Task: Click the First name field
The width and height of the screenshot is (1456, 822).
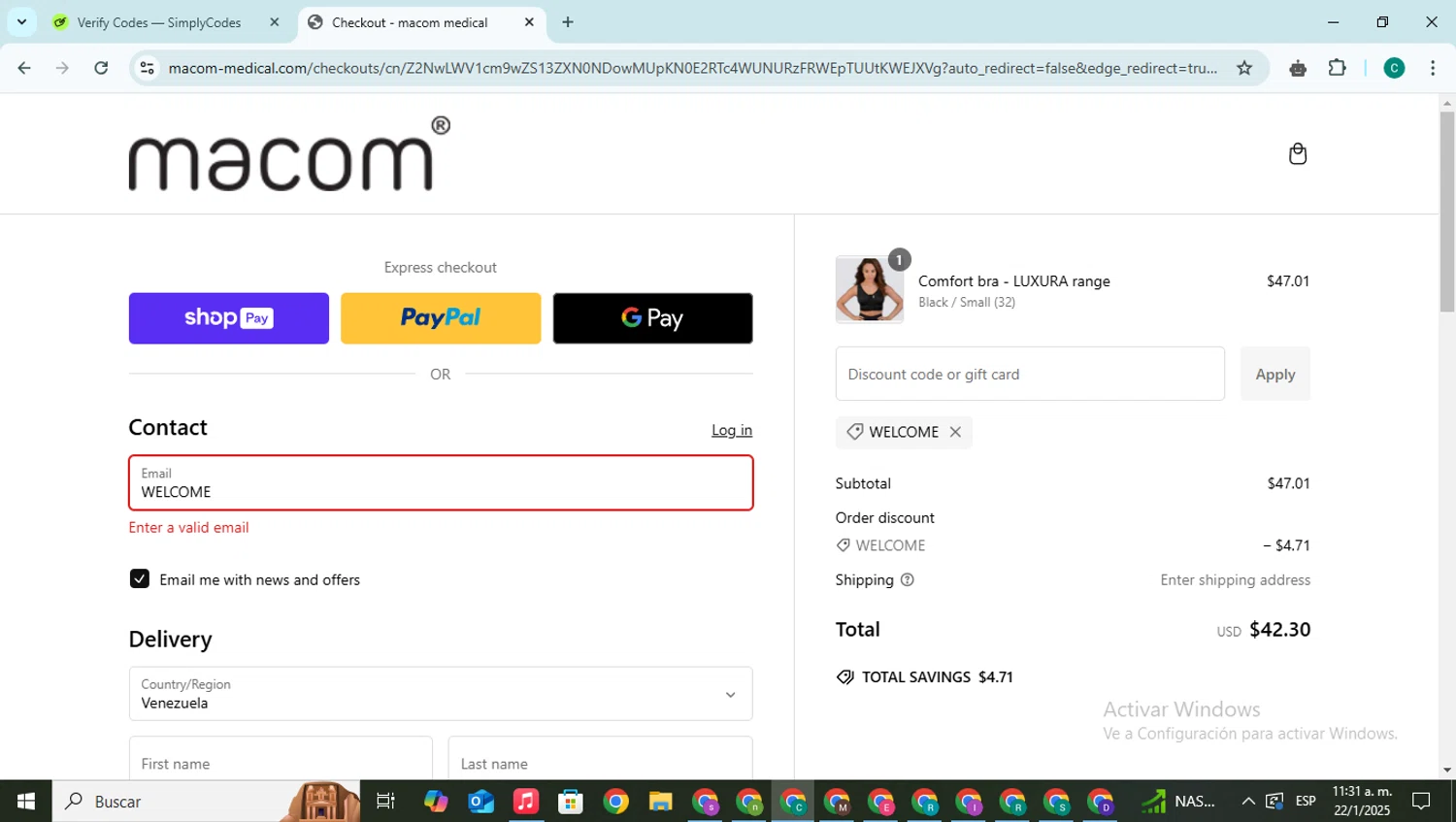Action: click(x=281, y=759)
